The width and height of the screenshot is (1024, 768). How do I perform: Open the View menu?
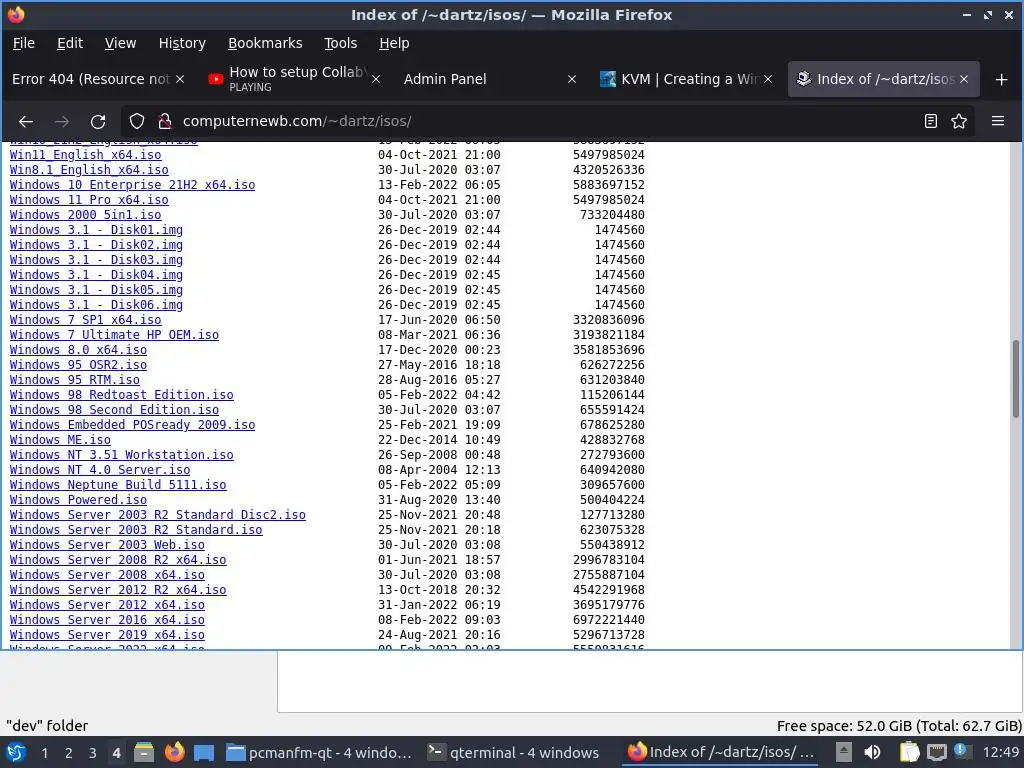coord(120,43)
